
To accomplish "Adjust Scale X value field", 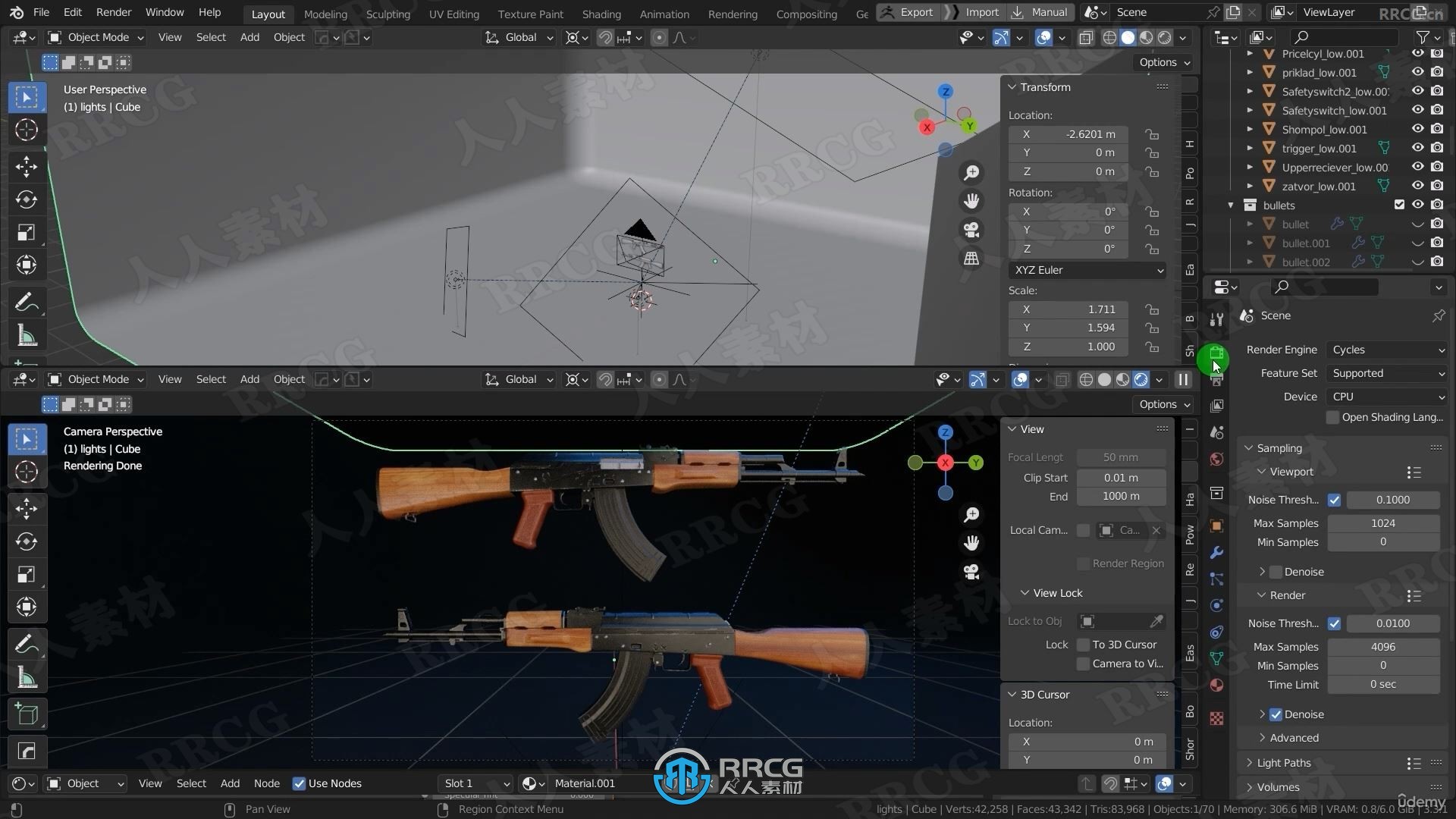I will [1069, 309].
